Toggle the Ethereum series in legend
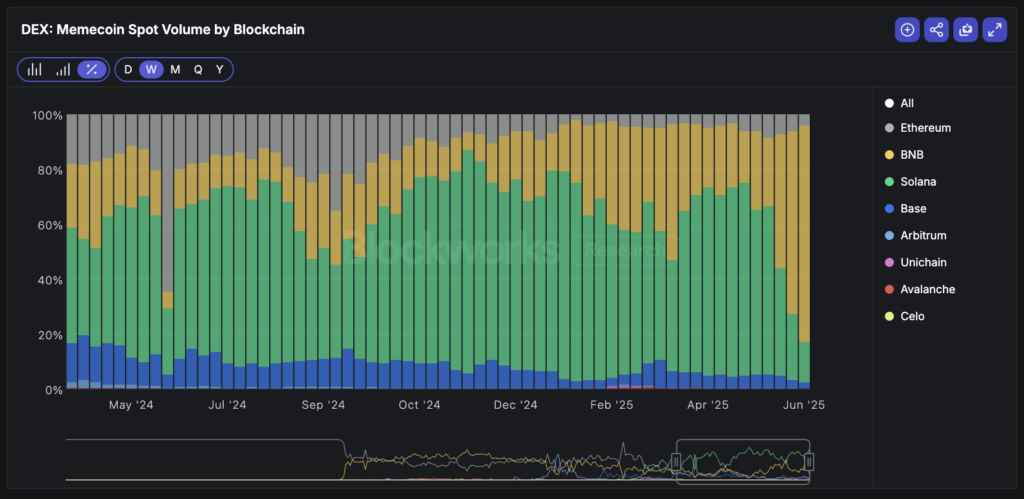 (x=925, y=128)
